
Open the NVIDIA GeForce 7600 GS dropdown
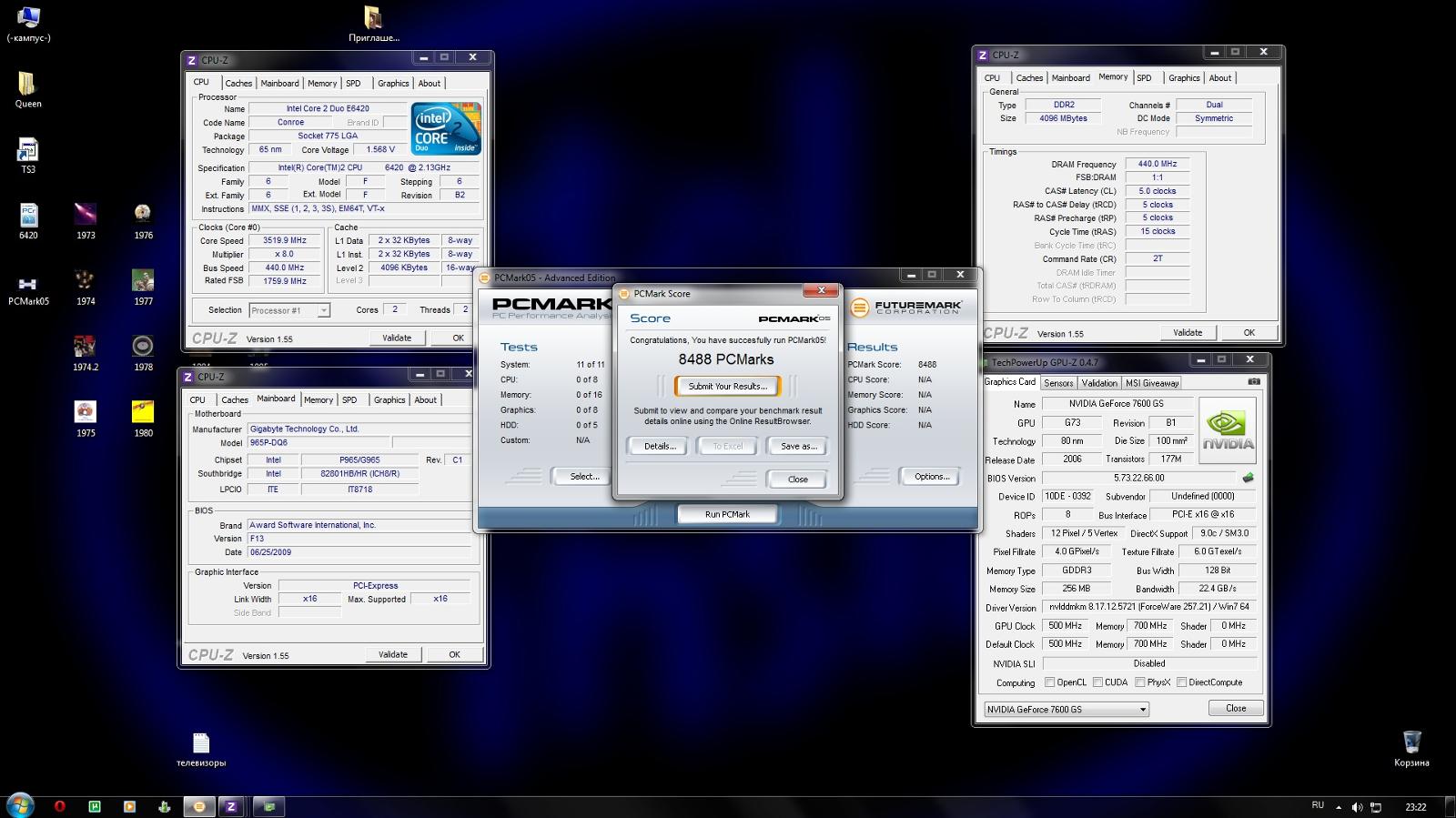1066,709
